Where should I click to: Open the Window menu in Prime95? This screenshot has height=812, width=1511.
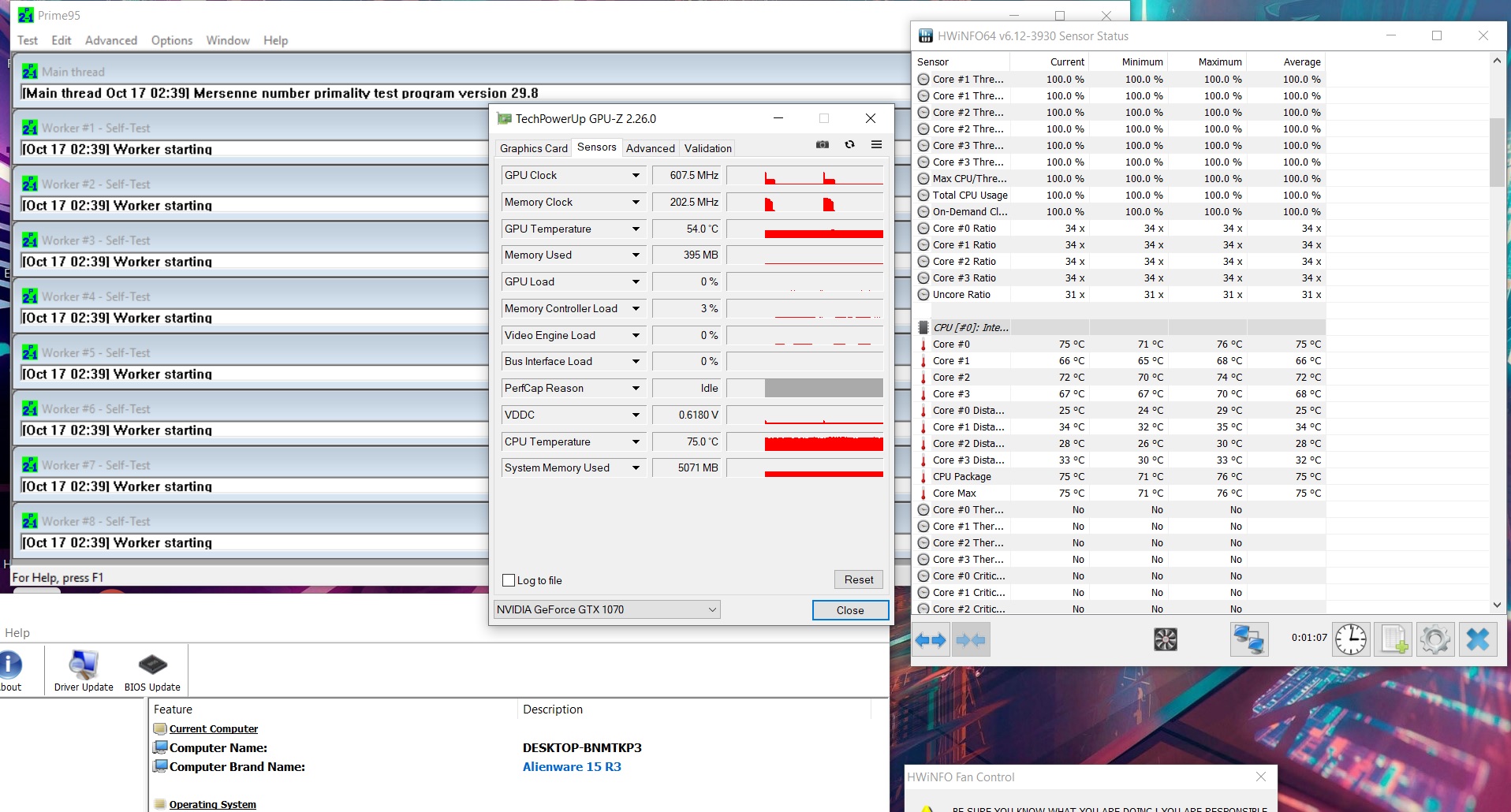pyautogui.click(x=228, y=40)
